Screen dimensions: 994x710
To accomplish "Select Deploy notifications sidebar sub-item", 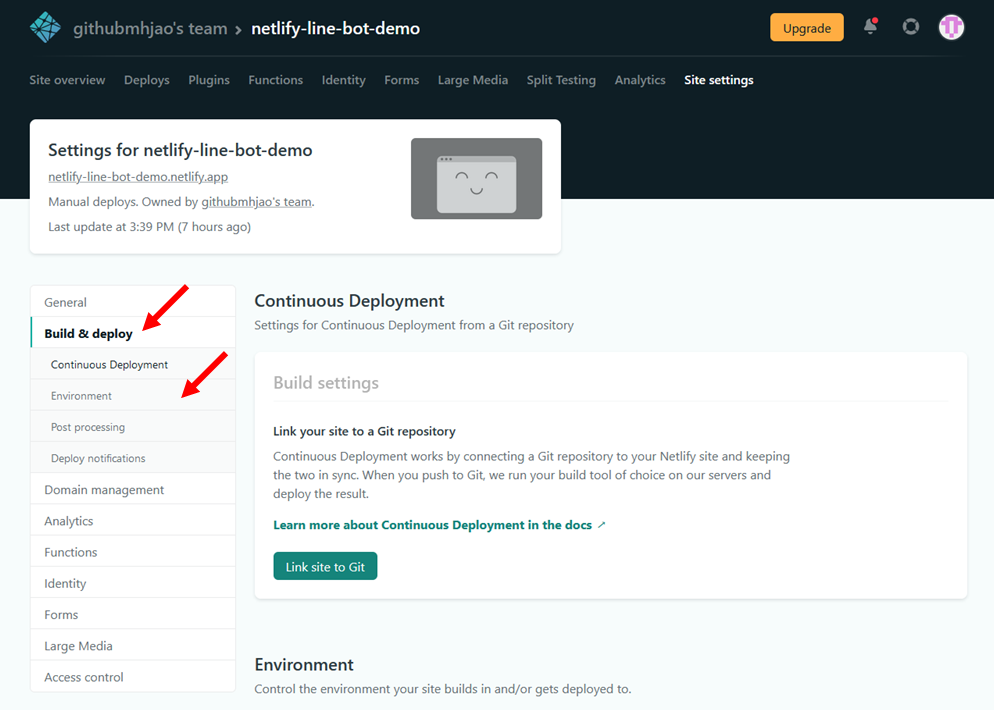I will click(x=133, y=458).
